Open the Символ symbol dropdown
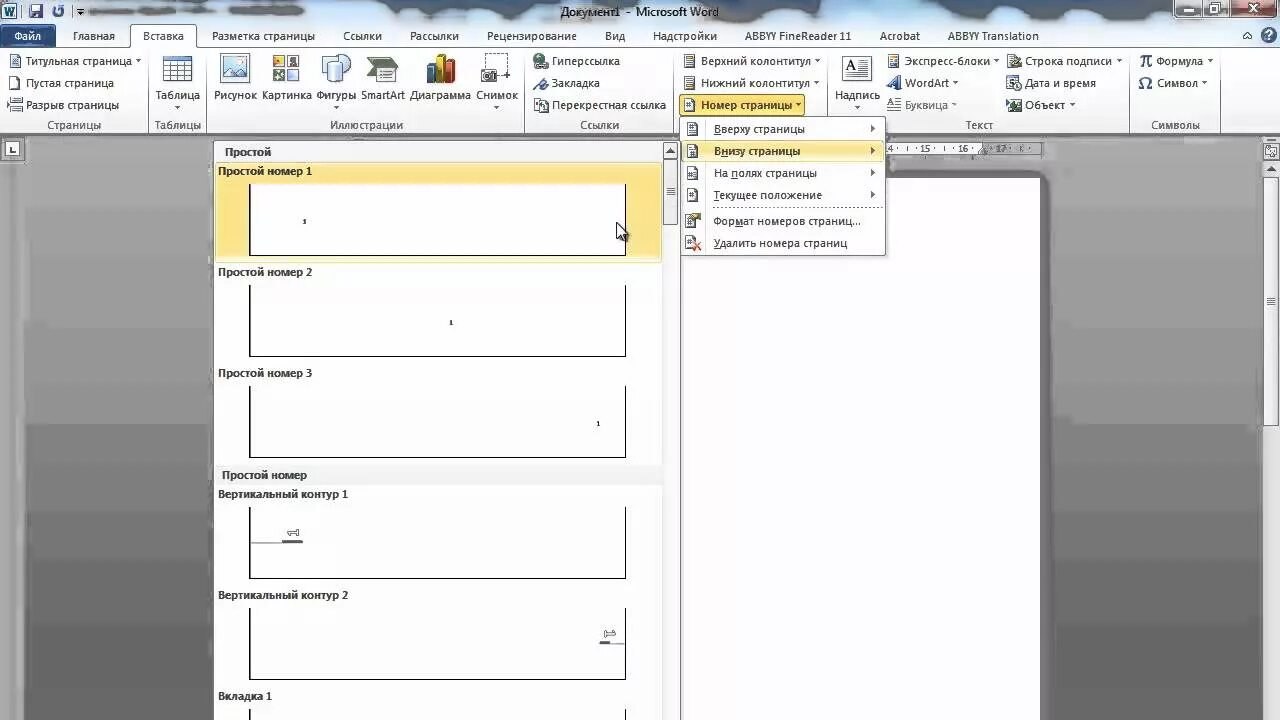 tap(1174, 83)
